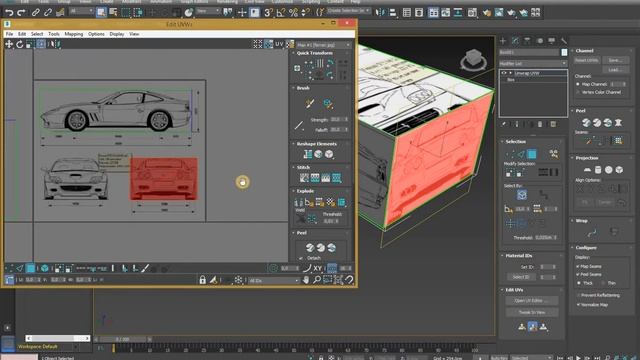
Task: Click the UV axis display button
Action: point(279,44)
